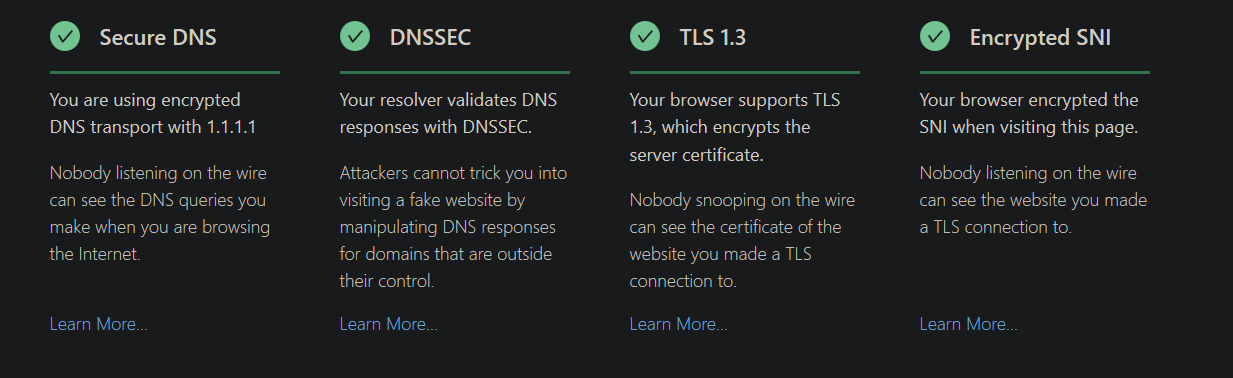Select the DNSSEC heading
Image resolution: width=1233 pixels, height=378 pixels.
point(430,38)
